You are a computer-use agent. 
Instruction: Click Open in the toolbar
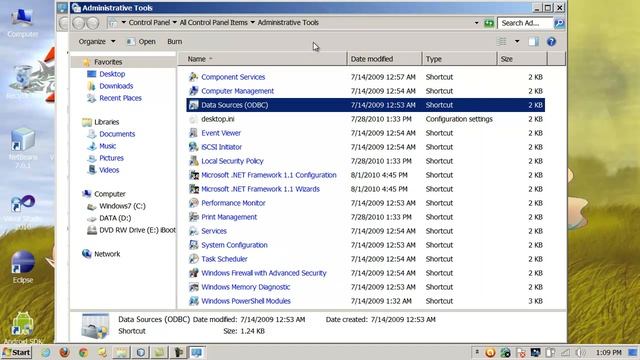(141, 41)
